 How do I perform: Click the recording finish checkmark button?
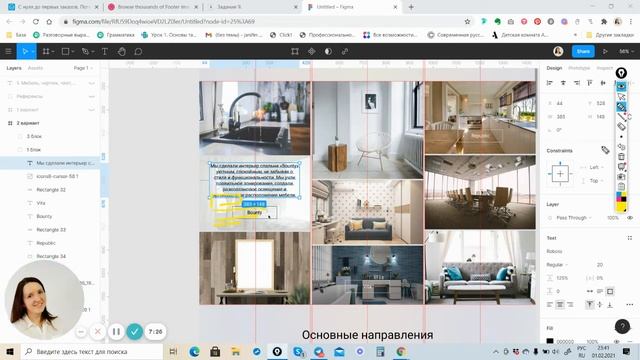(x=134, y=331)
